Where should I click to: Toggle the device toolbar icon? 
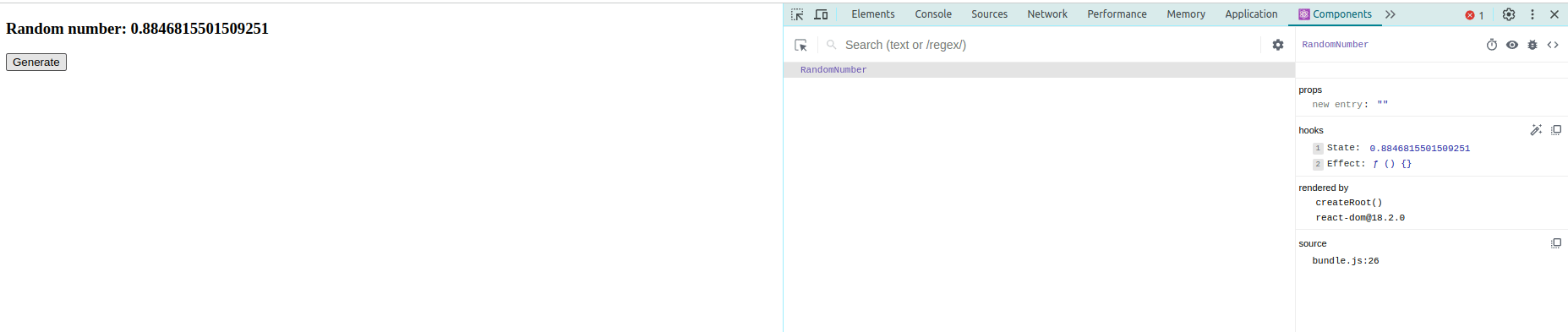pos(821,14)
